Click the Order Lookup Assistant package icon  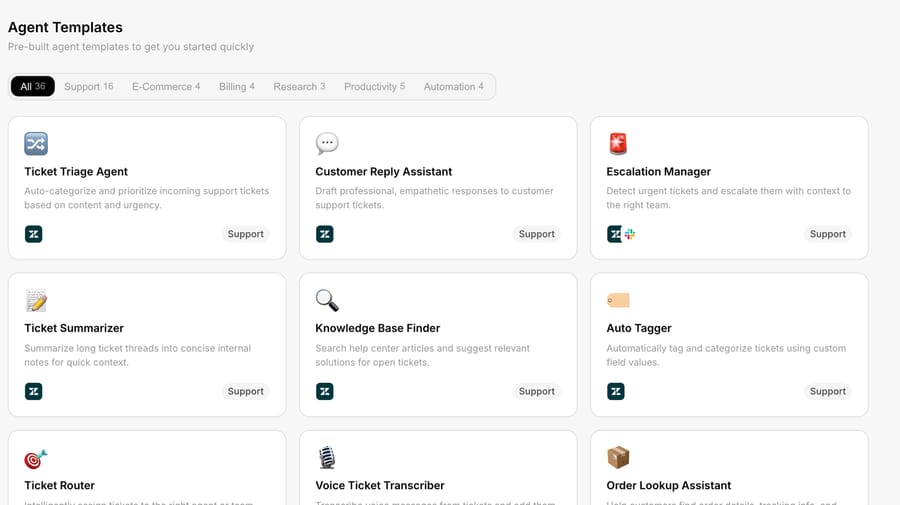click(x=618, y=457)
